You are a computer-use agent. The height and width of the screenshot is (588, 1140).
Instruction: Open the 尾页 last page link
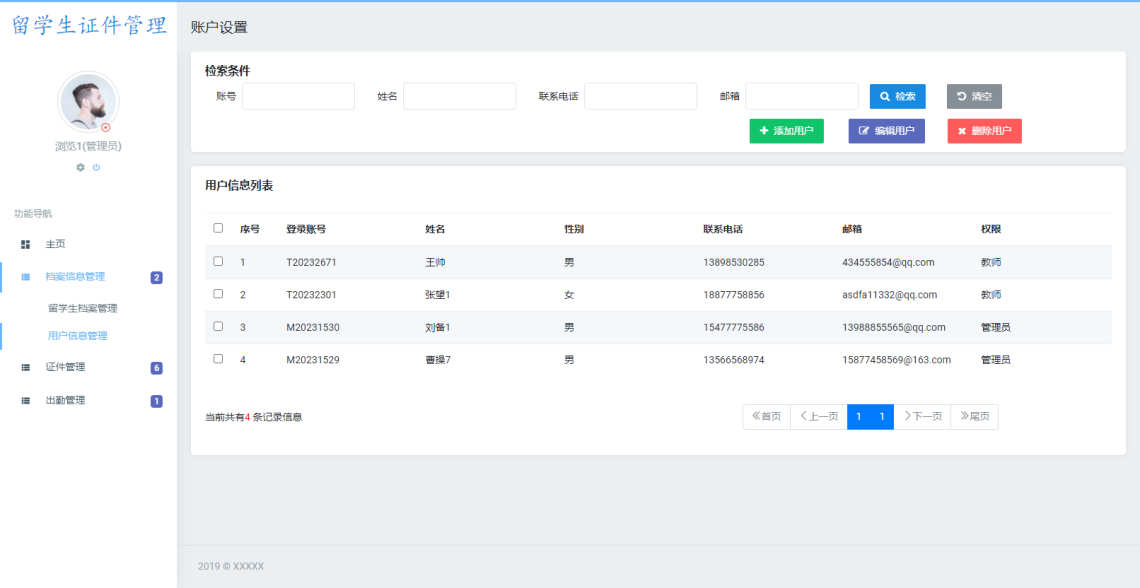(974, 416)
